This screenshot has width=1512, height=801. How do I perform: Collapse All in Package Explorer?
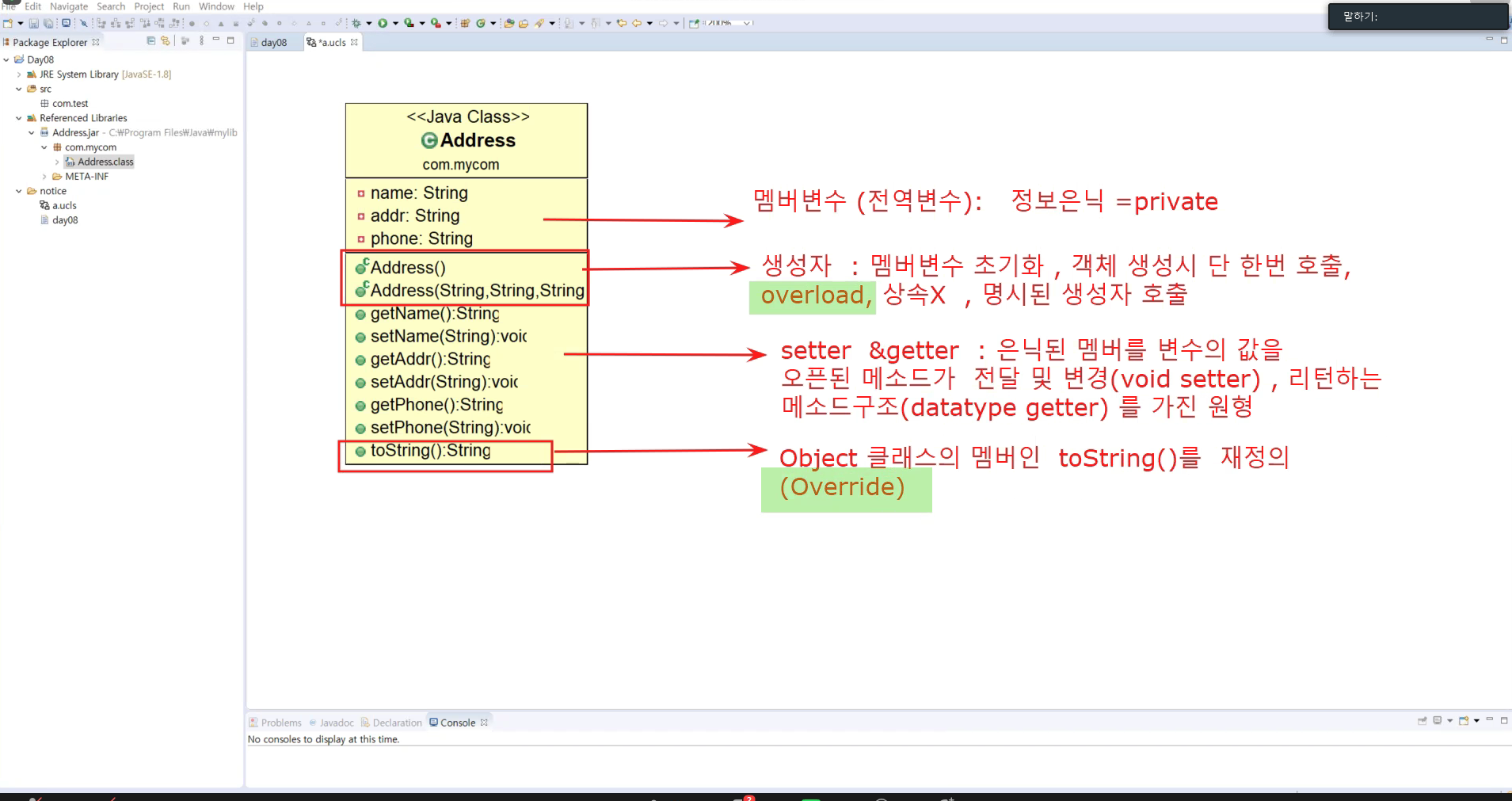pyautogui.click(x=150, y=40)
